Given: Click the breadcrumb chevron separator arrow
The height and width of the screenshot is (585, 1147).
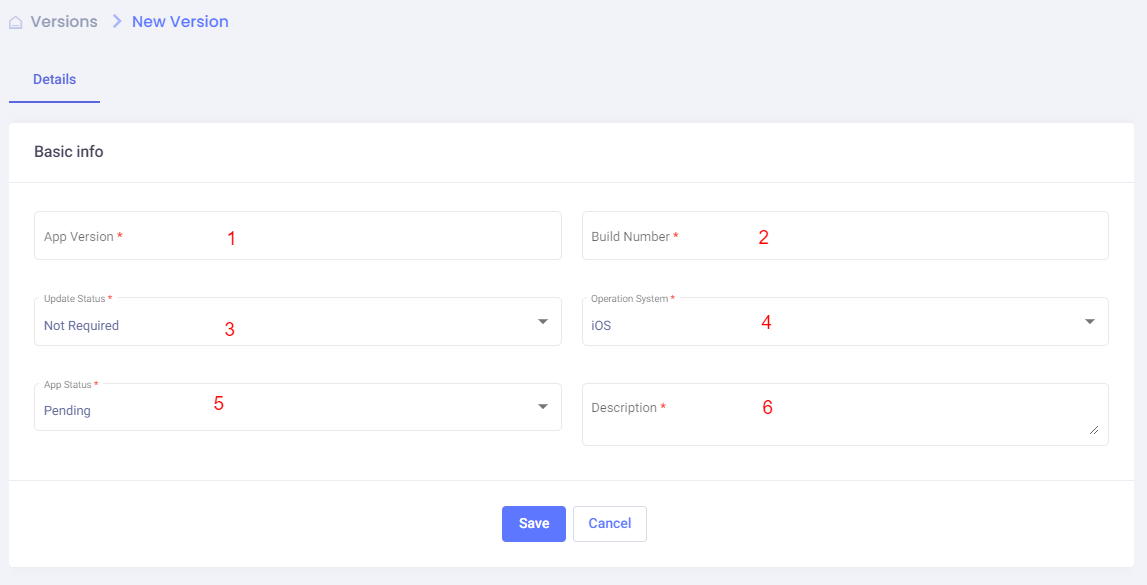Looking at the screenshot, I should (116, 22).
